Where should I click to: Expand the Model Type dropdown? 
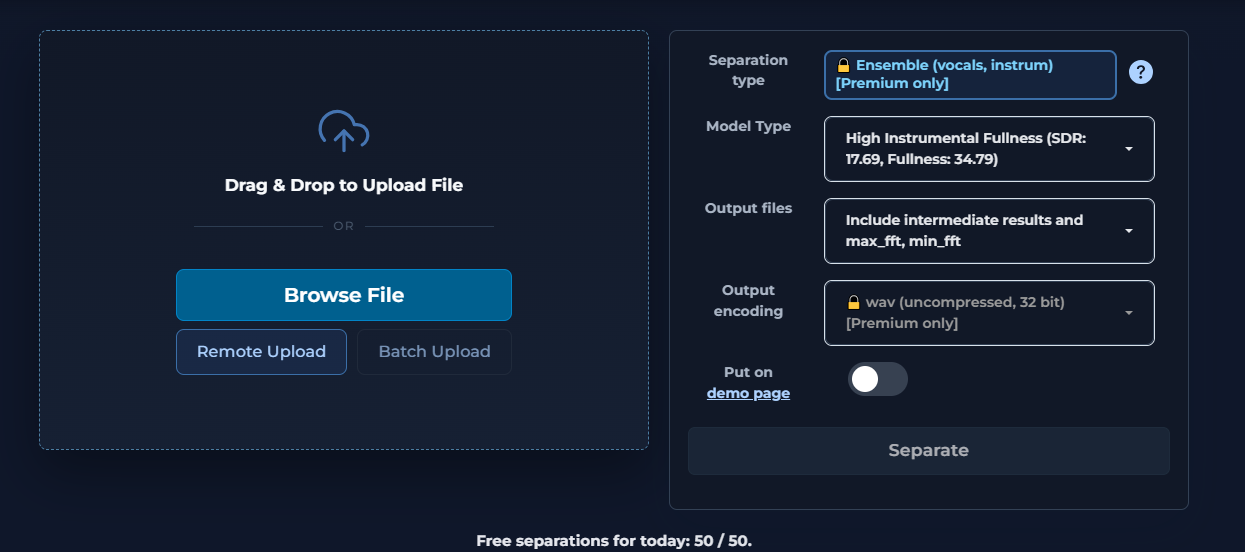(x=989, y=149)
